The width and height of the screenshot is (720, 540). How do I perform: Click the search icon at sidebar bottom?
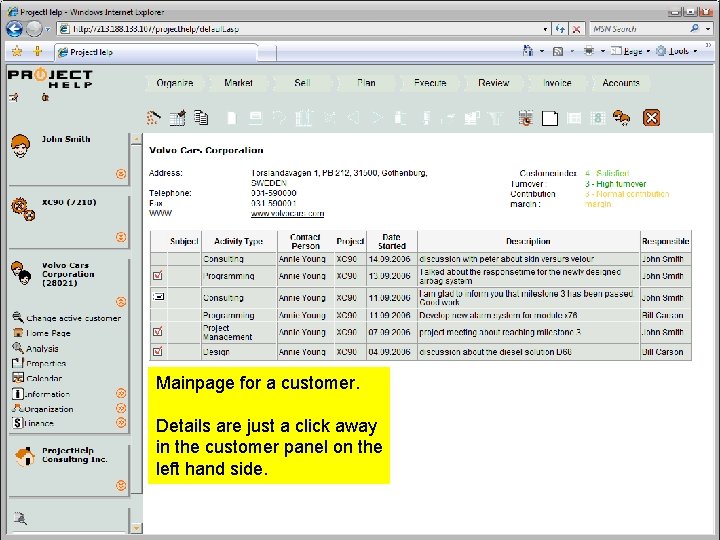pos(20,518)
